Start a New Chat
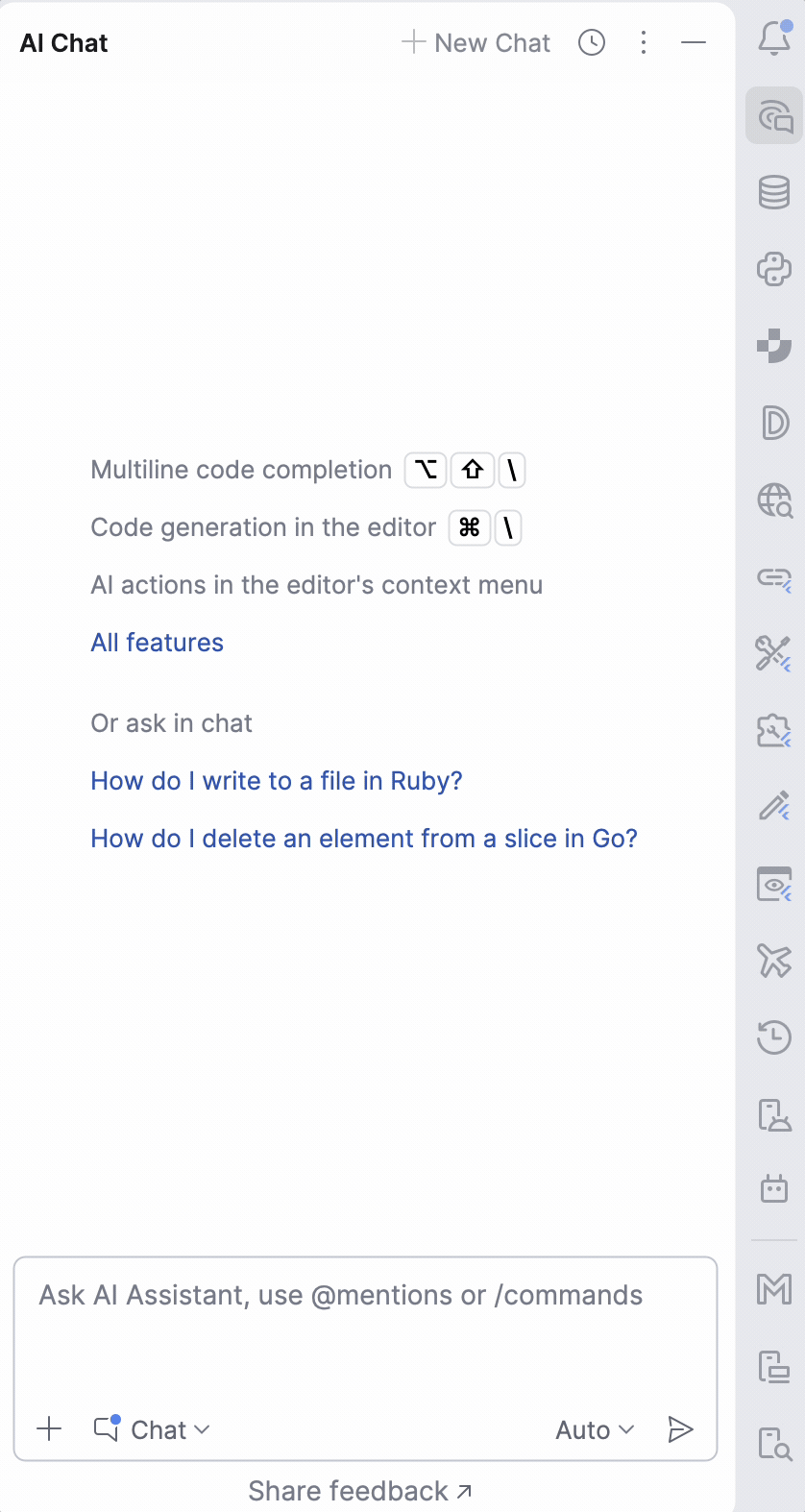The image size is (805, 1512). coord(476,42)
